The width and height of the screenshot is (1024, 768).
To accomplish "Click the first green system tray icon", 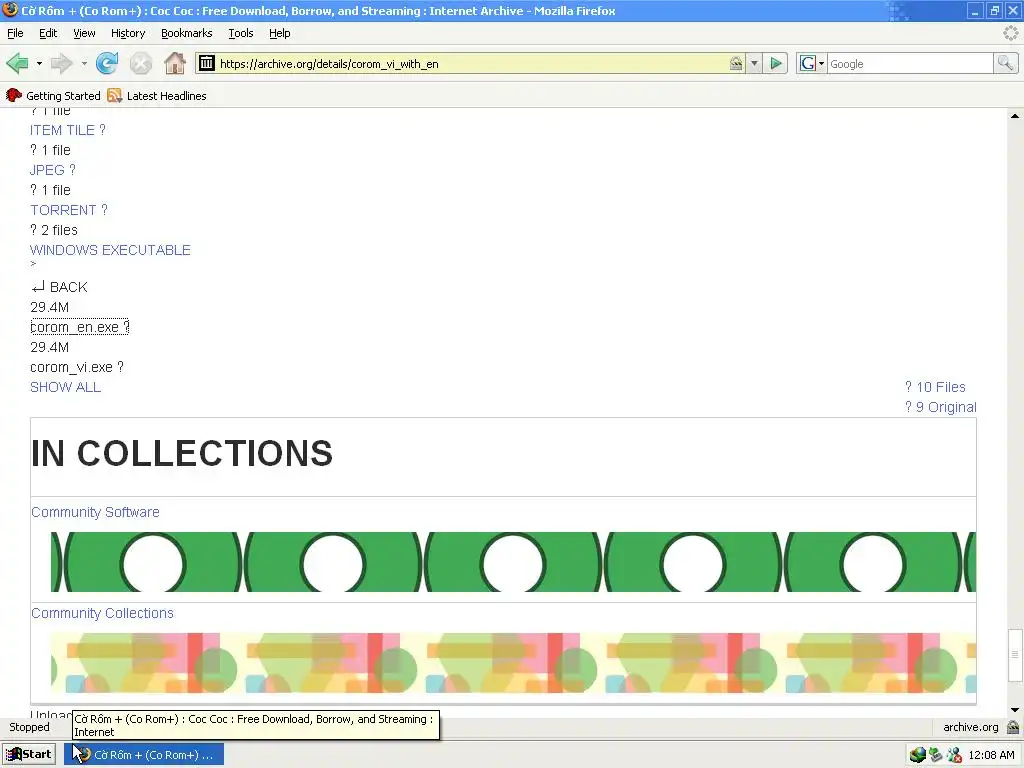I will point(918,755).
